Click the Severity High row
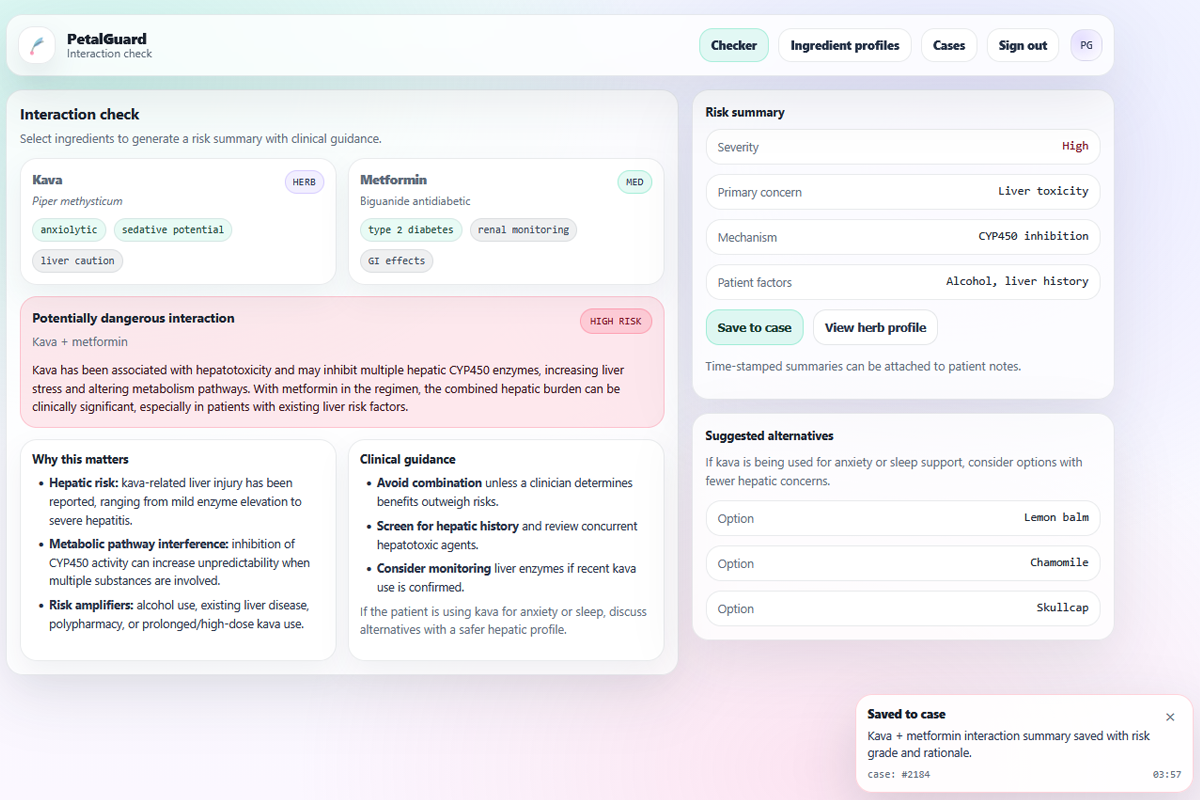The image size is (1200, 800). click(x=902, y=147)
